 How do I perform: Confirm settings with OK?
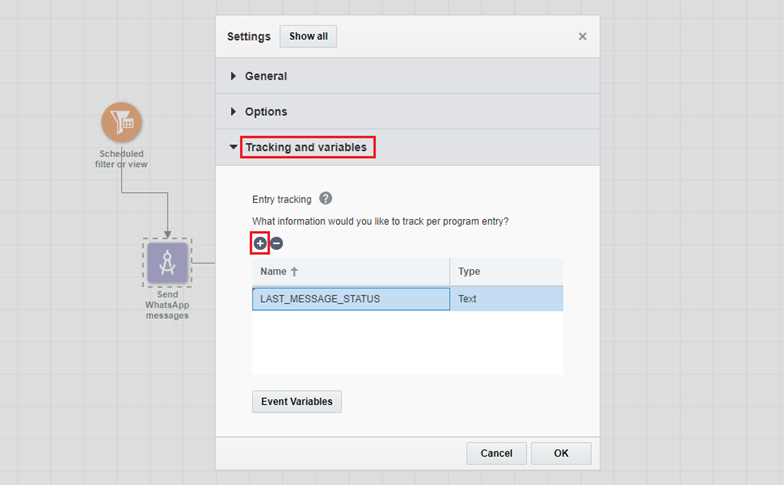point(561,453)
